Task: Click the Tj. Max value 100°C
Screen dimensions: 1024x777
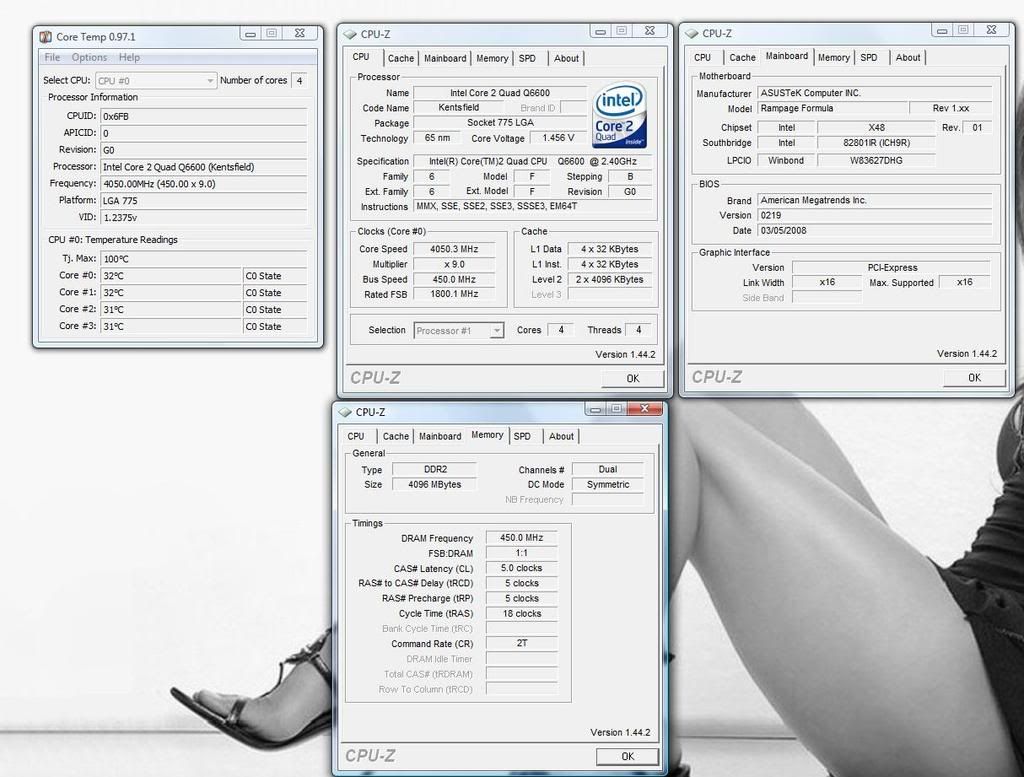Action: tap(203, 259)
